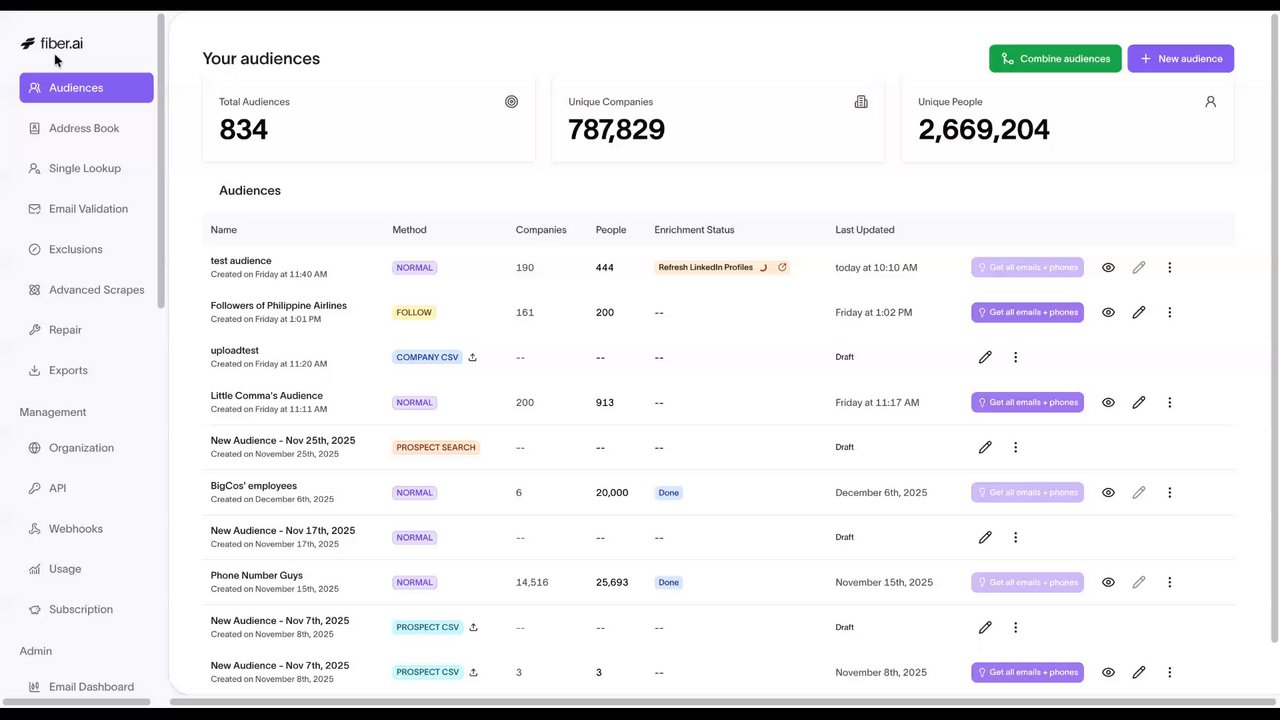1280x720 pixels.
Task: View Little Comma's Audience
Action: (1108, 403)
